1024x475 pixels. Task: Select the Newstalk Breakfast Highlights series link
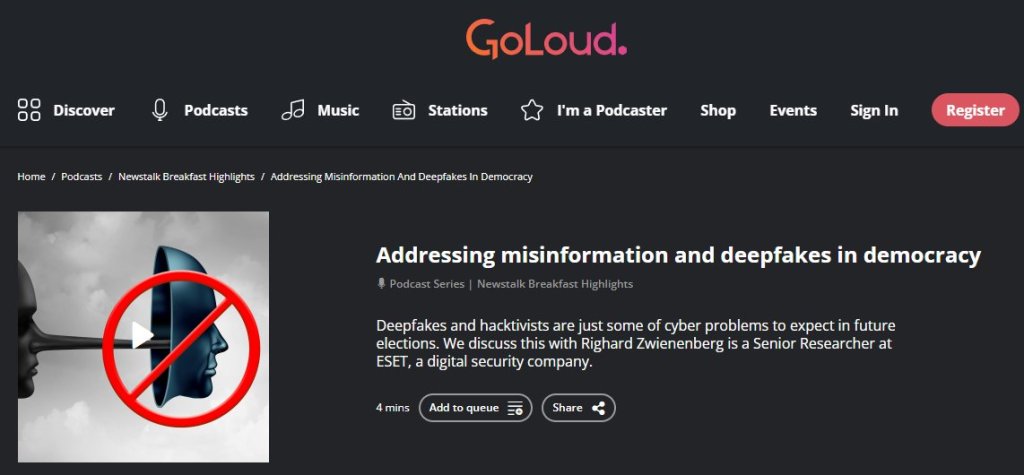coord(555,284)
